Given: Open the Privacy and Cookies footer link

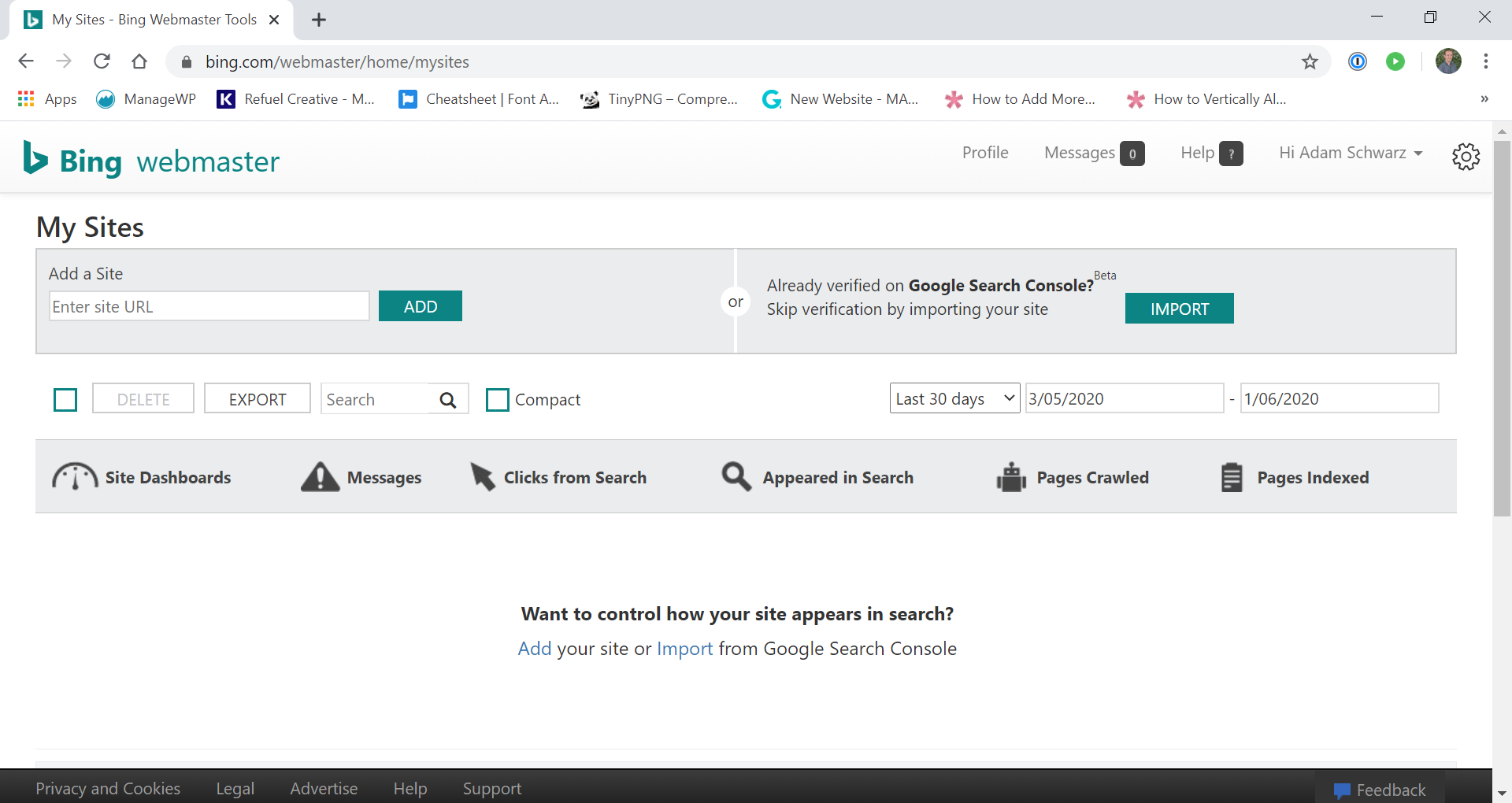Looking at the screenshot, I should [x=108, y=788].
